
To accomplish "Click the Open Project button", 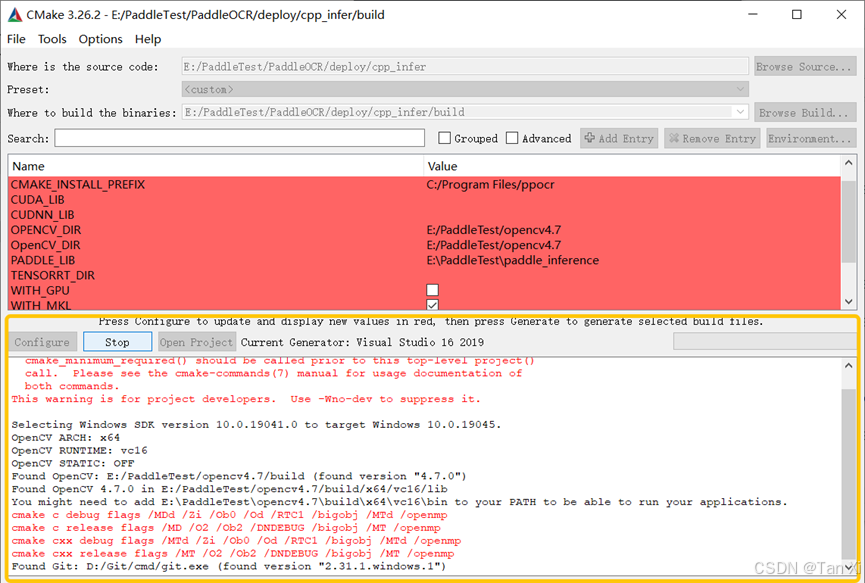I will pyautogui.click(x=196, y=342).
